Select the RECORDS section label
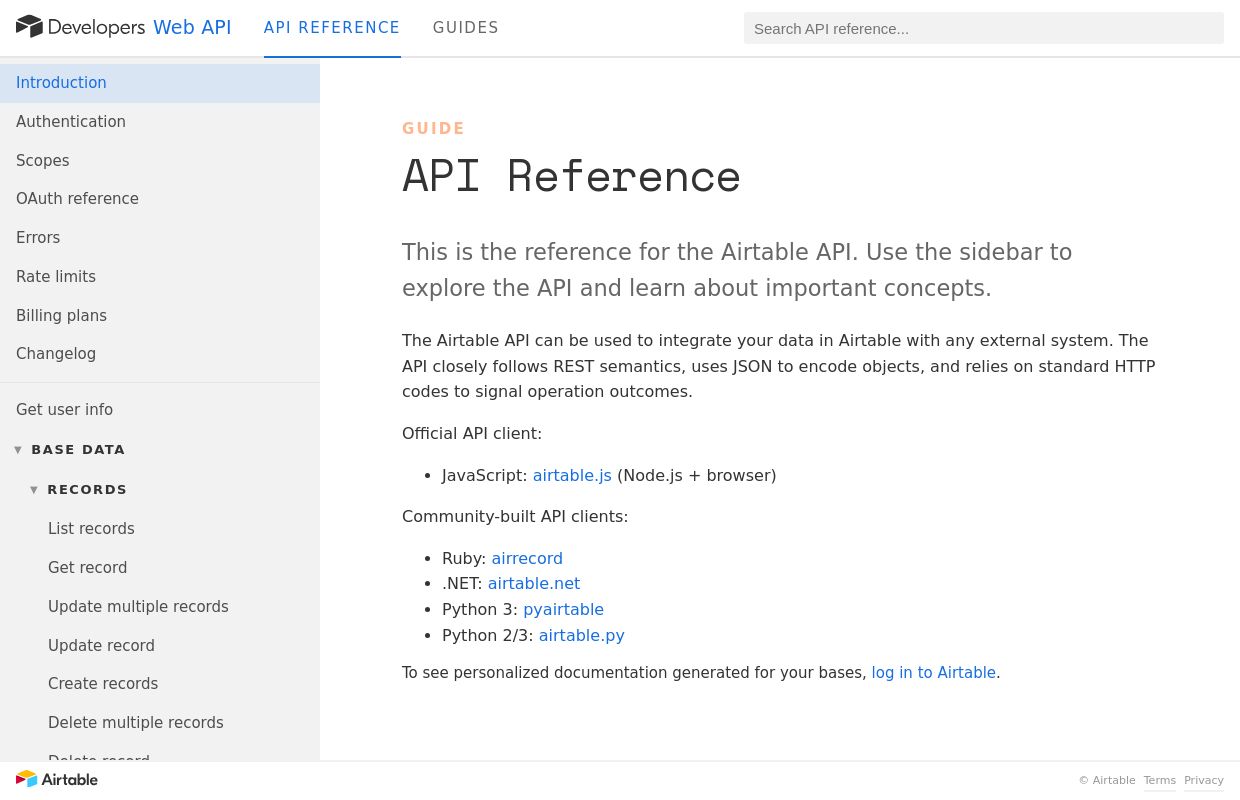Viewport: 1240px width, 800px height. [87, 490]
